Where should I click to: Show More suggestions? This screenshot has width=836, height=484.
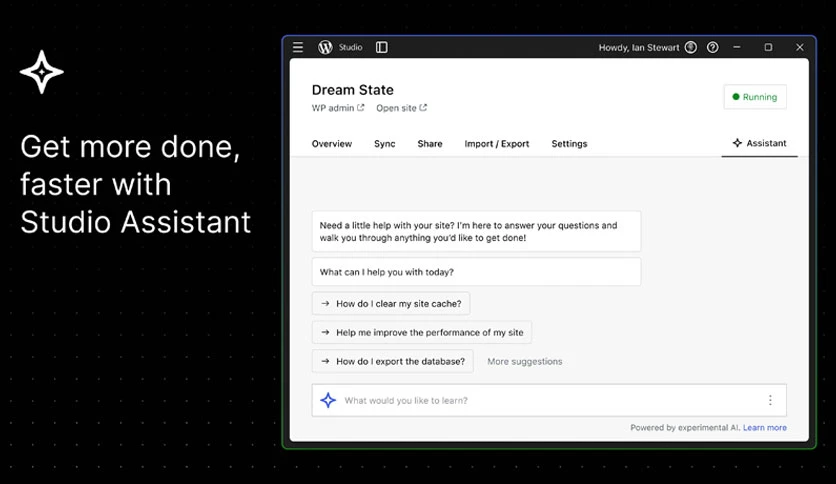525,361
